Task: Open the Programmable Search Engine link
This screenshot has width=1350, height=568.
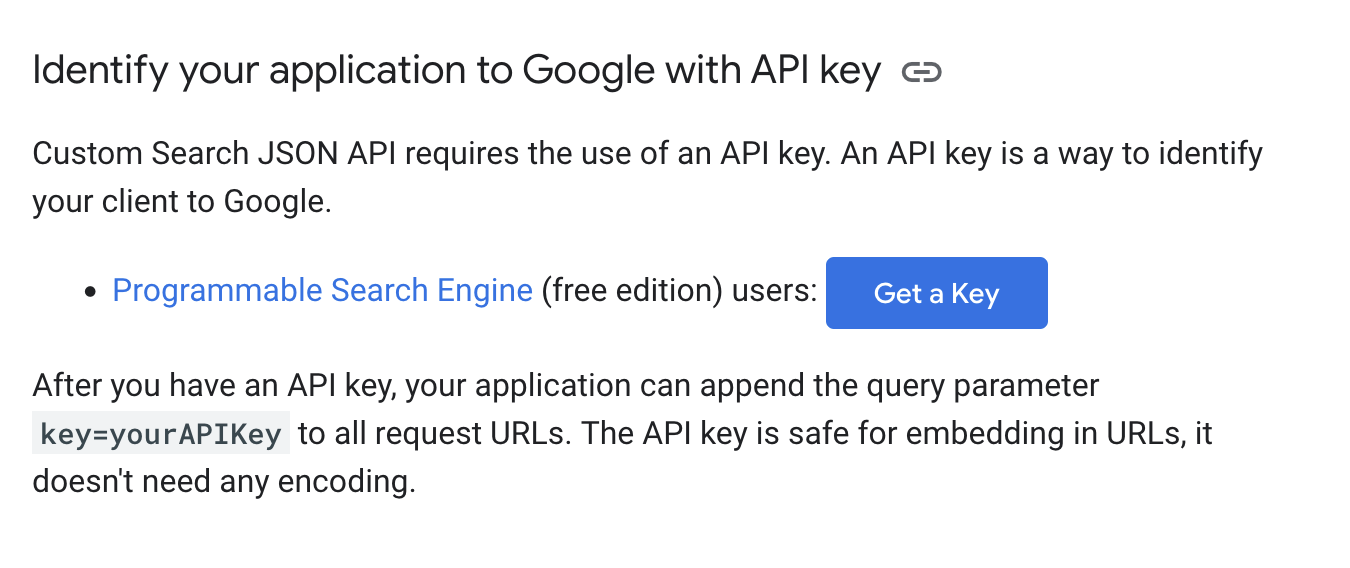Action: pyautogui.click(x=322, y=291)
